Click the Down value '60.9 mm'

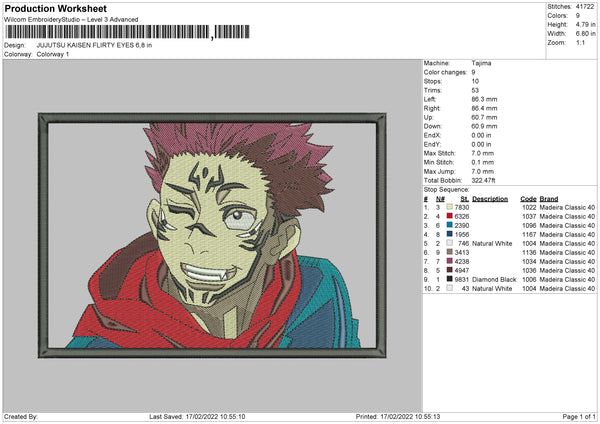click(x=484, y=126)
